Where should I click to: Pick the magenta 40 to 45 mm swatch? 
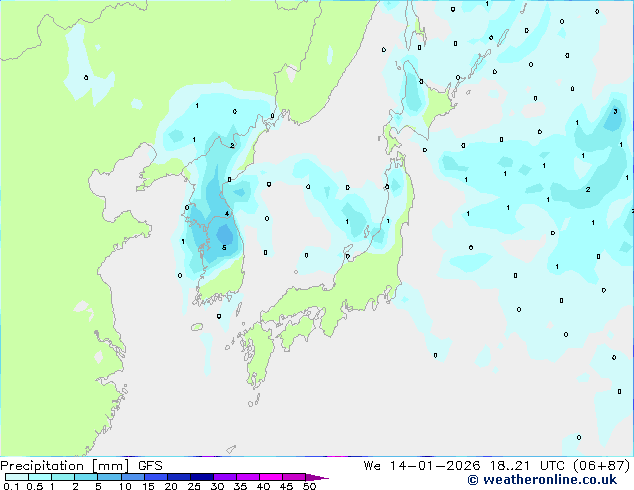271,477
